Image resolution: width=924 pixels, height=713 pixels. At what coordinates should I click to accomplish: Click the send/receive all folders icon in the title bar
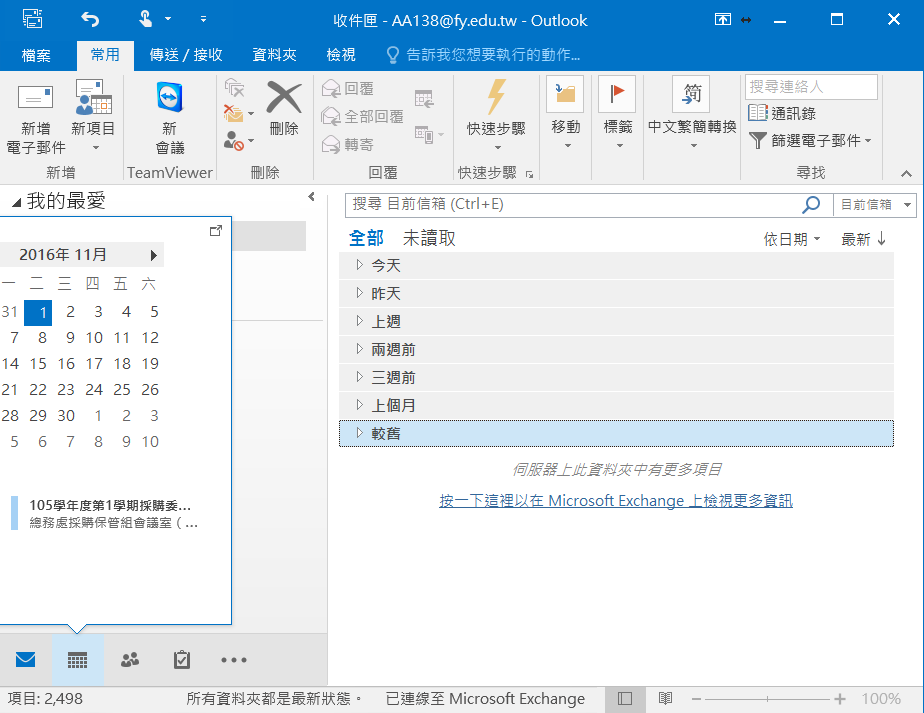click(33, 19)
